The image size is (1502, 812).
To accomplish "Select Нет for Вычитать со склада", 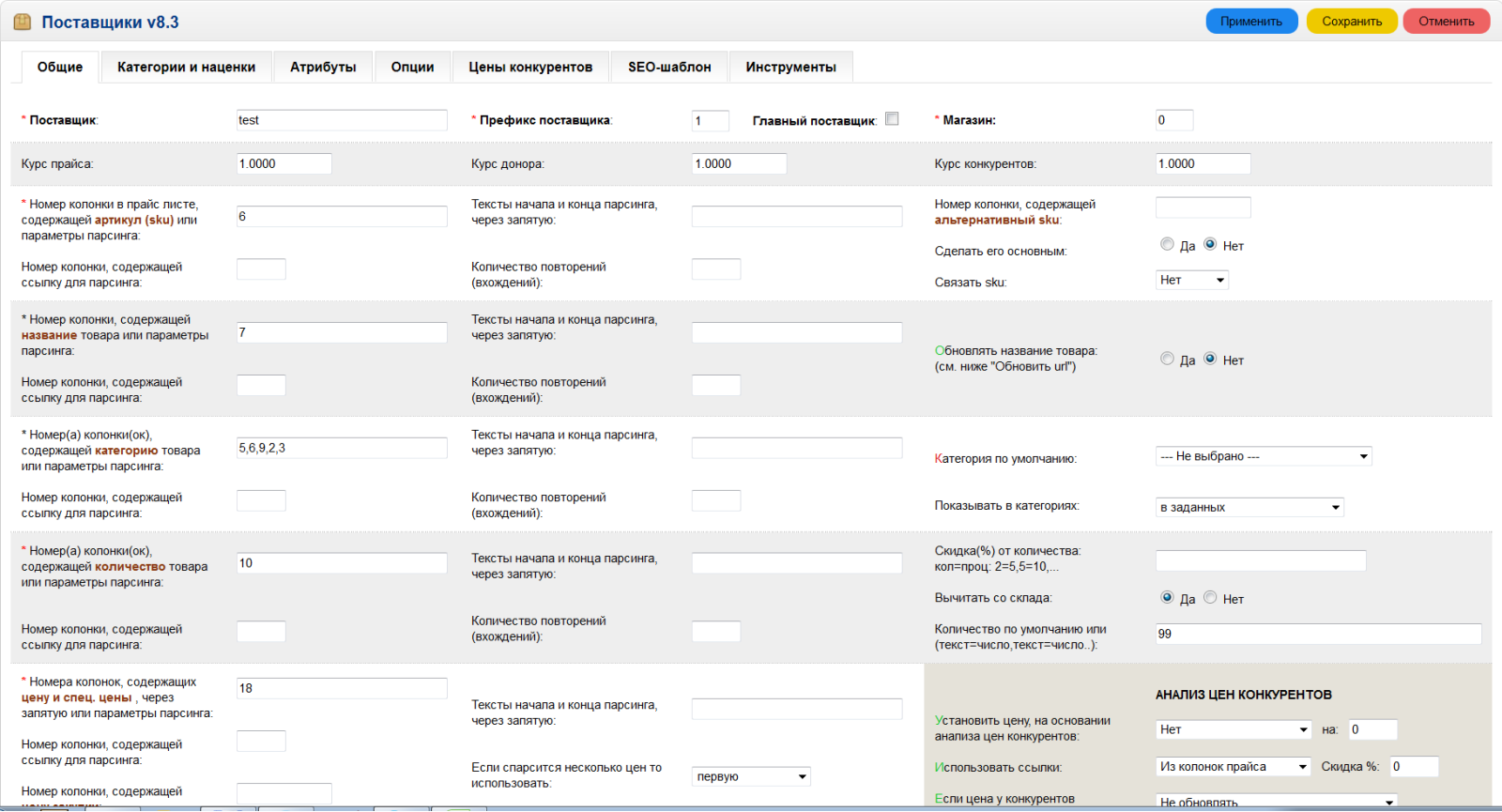I will tap(1210, 597).
